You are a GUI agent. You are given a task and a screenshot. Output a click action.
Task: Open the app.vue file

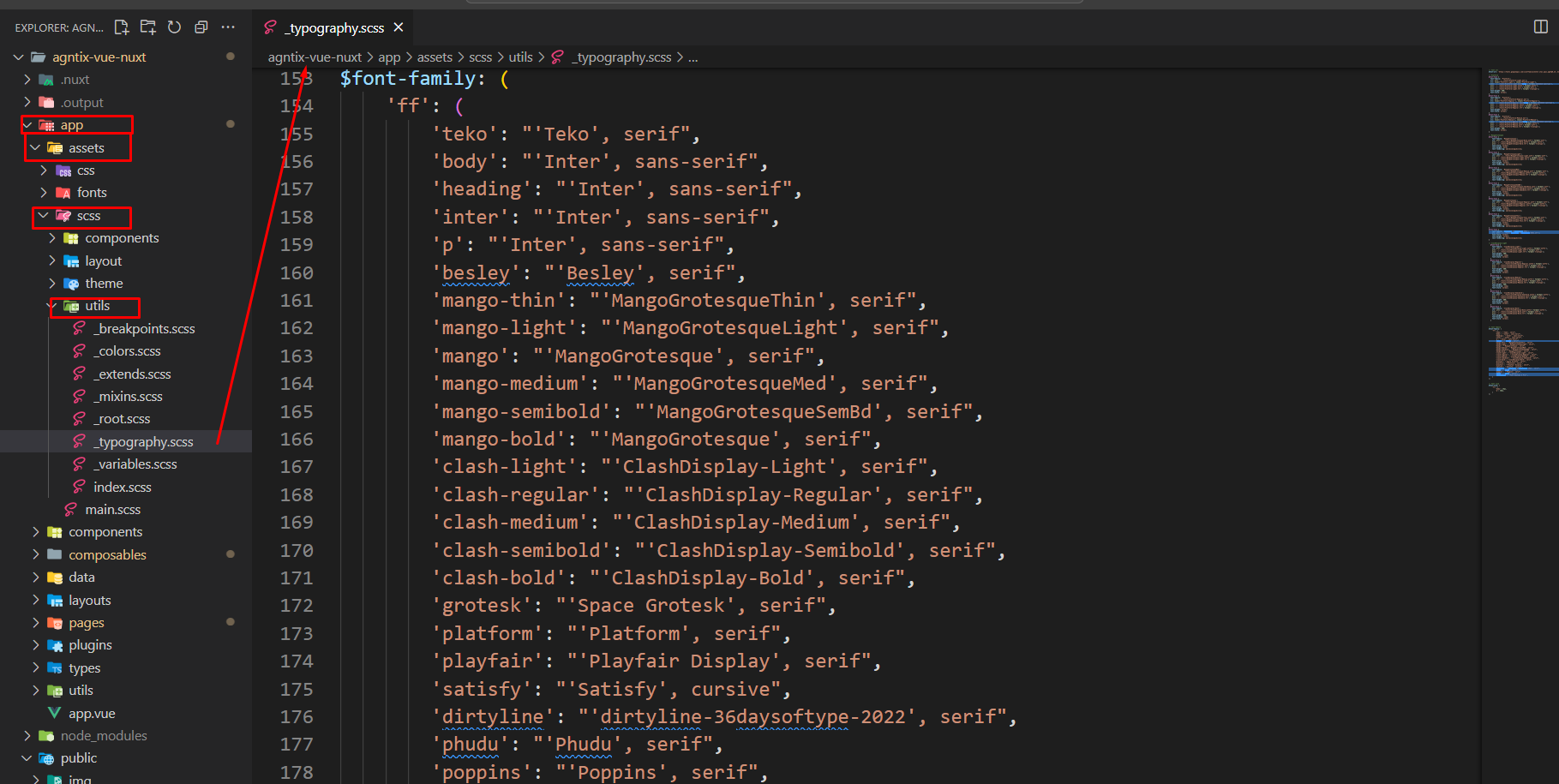(x=92, y=713)
